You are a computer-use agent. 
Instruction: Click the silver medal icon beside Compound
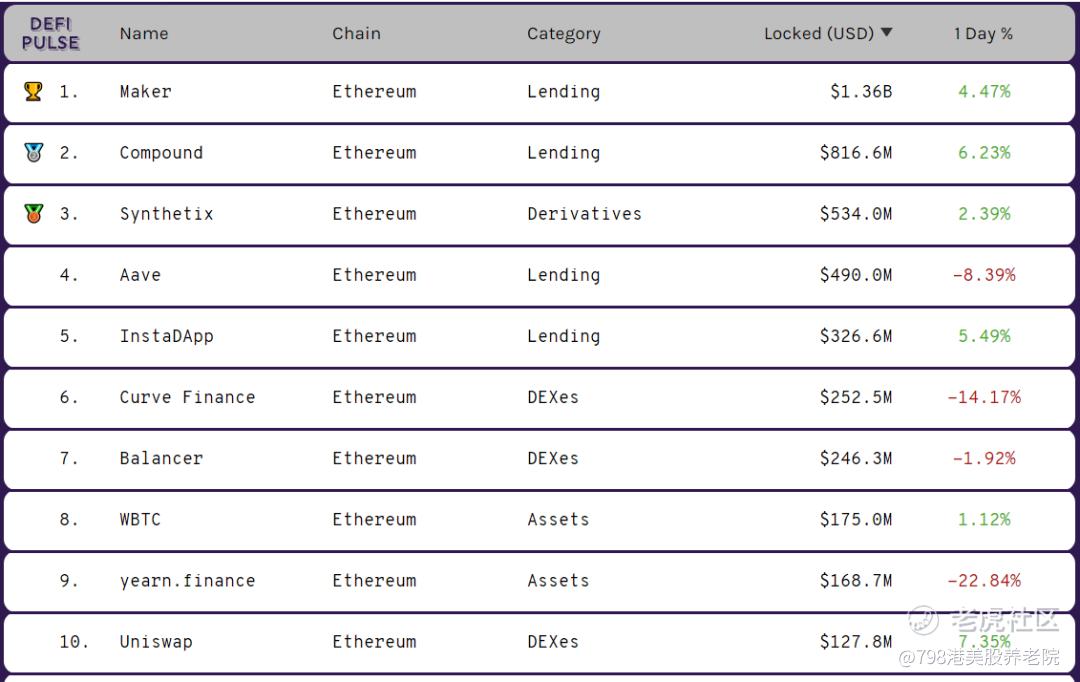[34, 153]
